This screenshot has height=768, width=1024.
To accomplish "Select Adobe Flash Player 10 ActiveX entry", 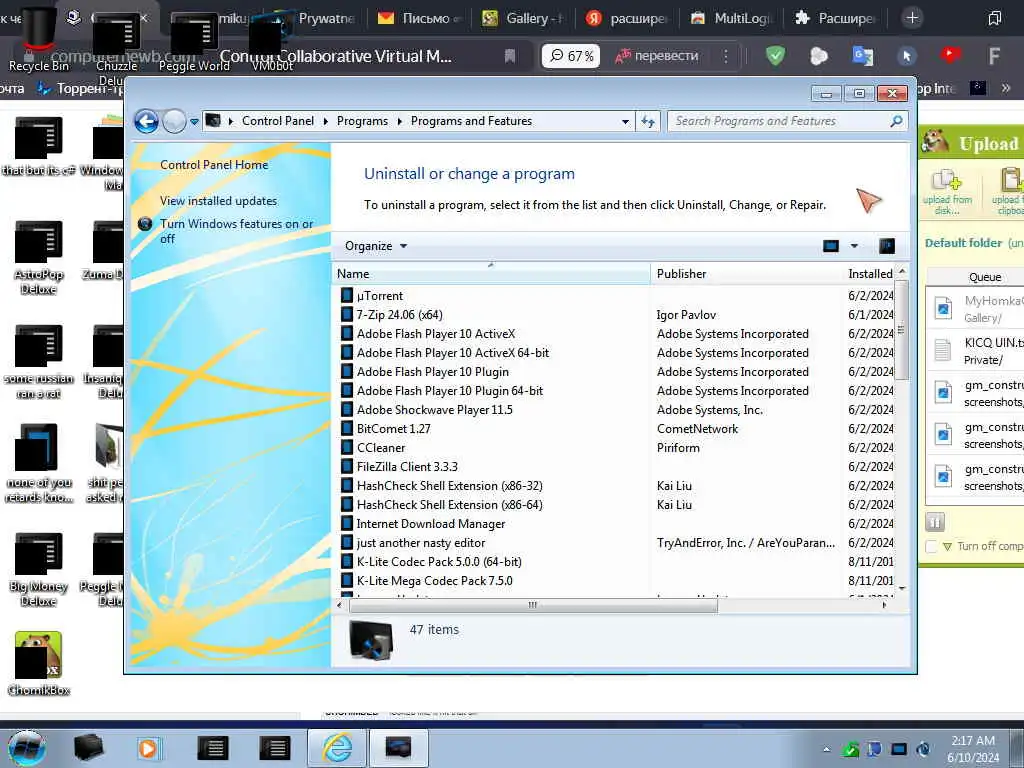I will pos(436,334).
